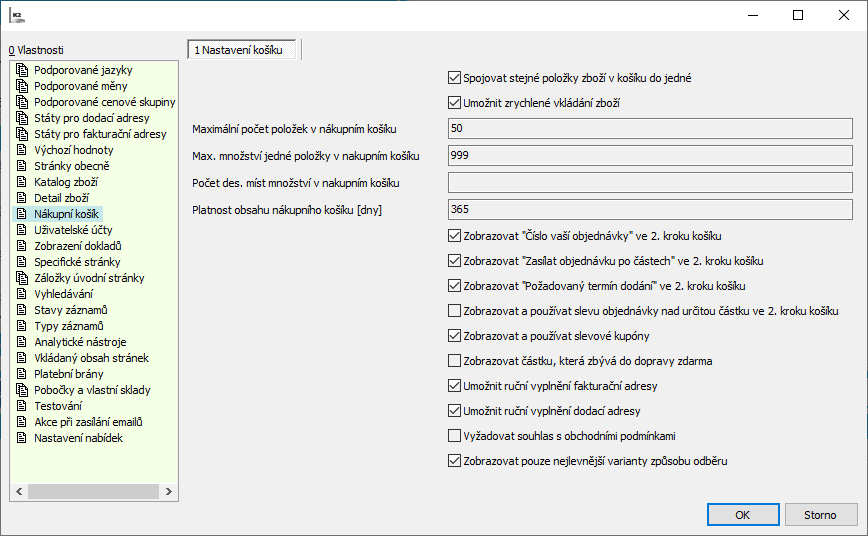Enable Zobrazovat částku do dopravy zdarma
Viewport: 868px width, 536px height.
454,360
